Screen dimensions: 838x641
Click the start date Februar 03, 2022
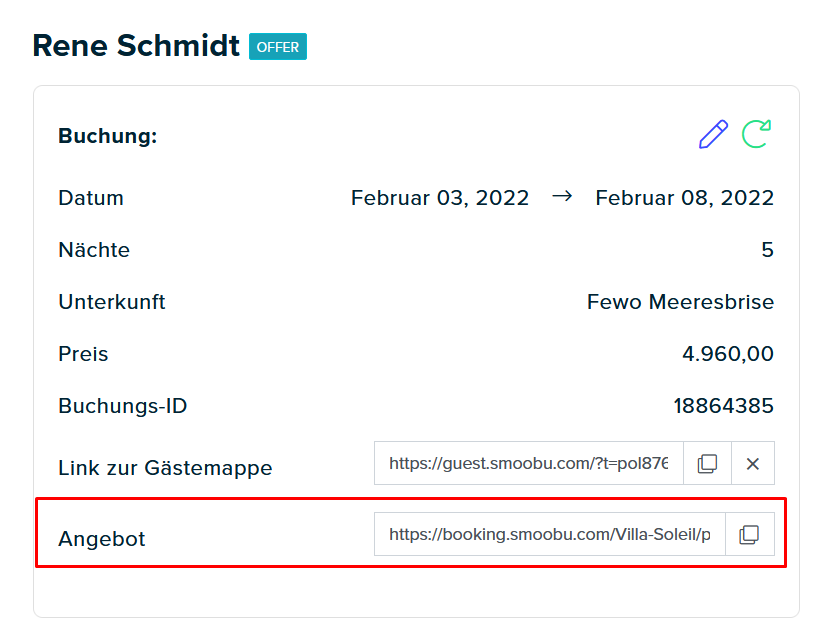tap(440, 198)
